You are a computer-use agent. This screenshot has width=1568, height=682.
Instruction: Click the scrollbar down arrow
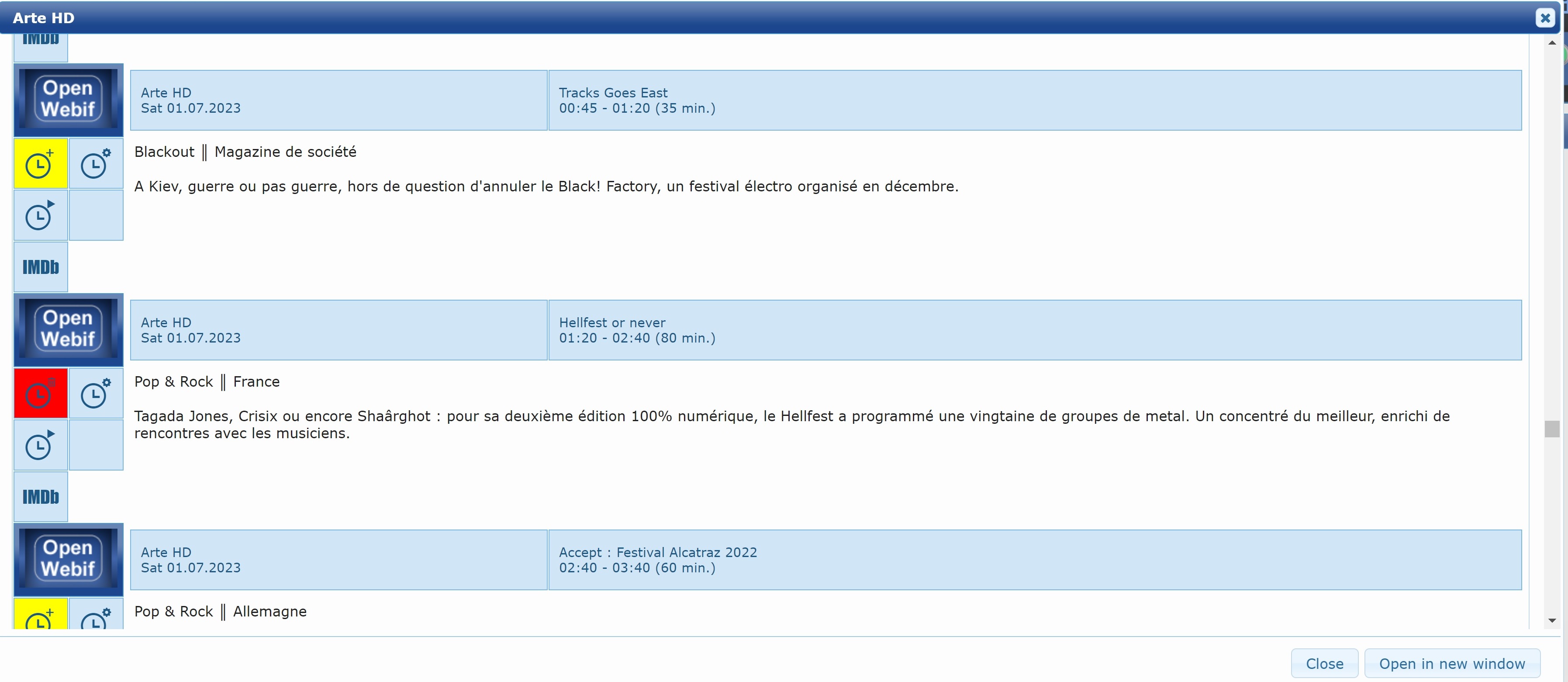point(1552,620)
